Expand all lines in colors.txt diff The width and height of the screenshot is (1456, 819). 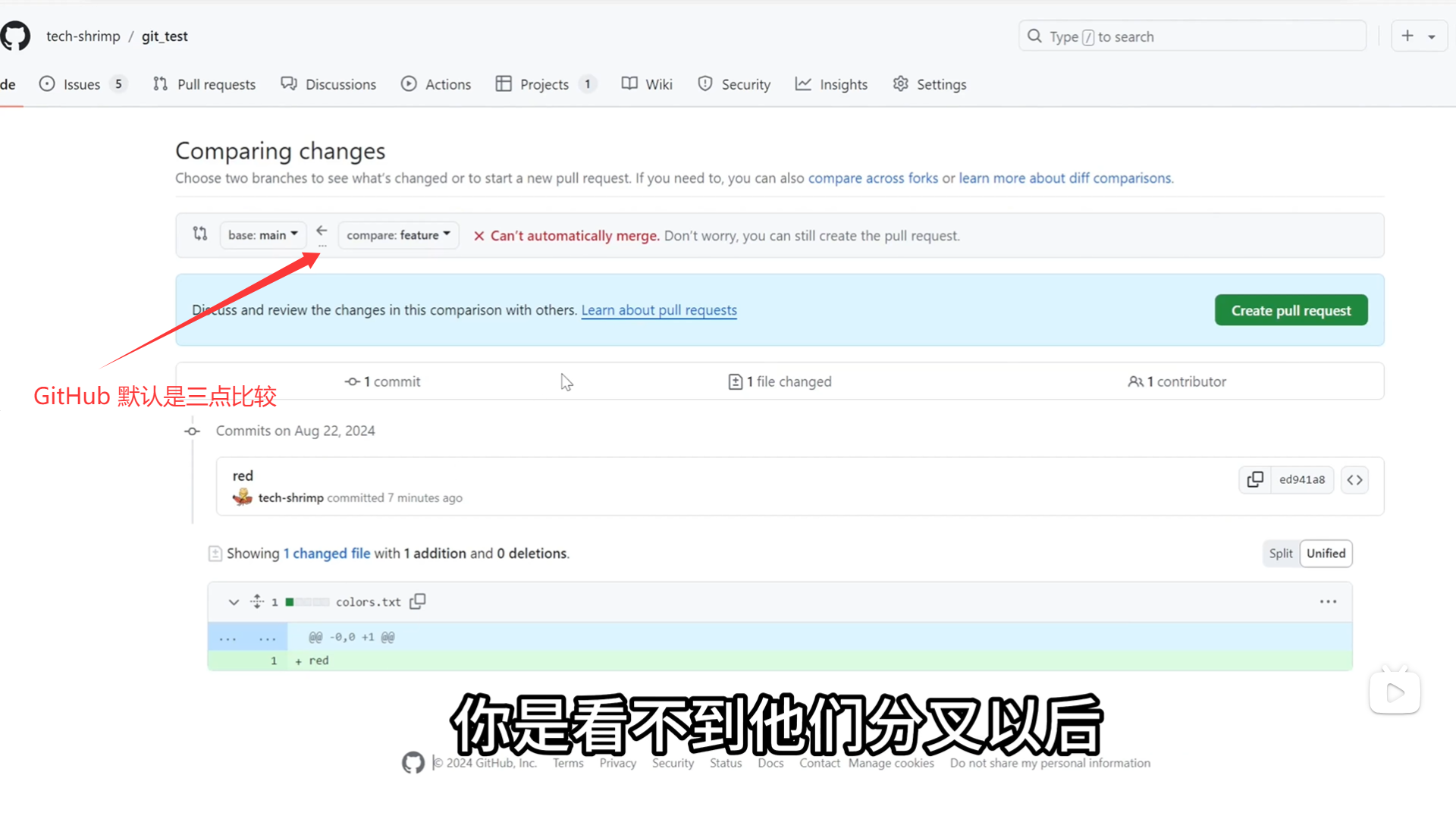257,601
